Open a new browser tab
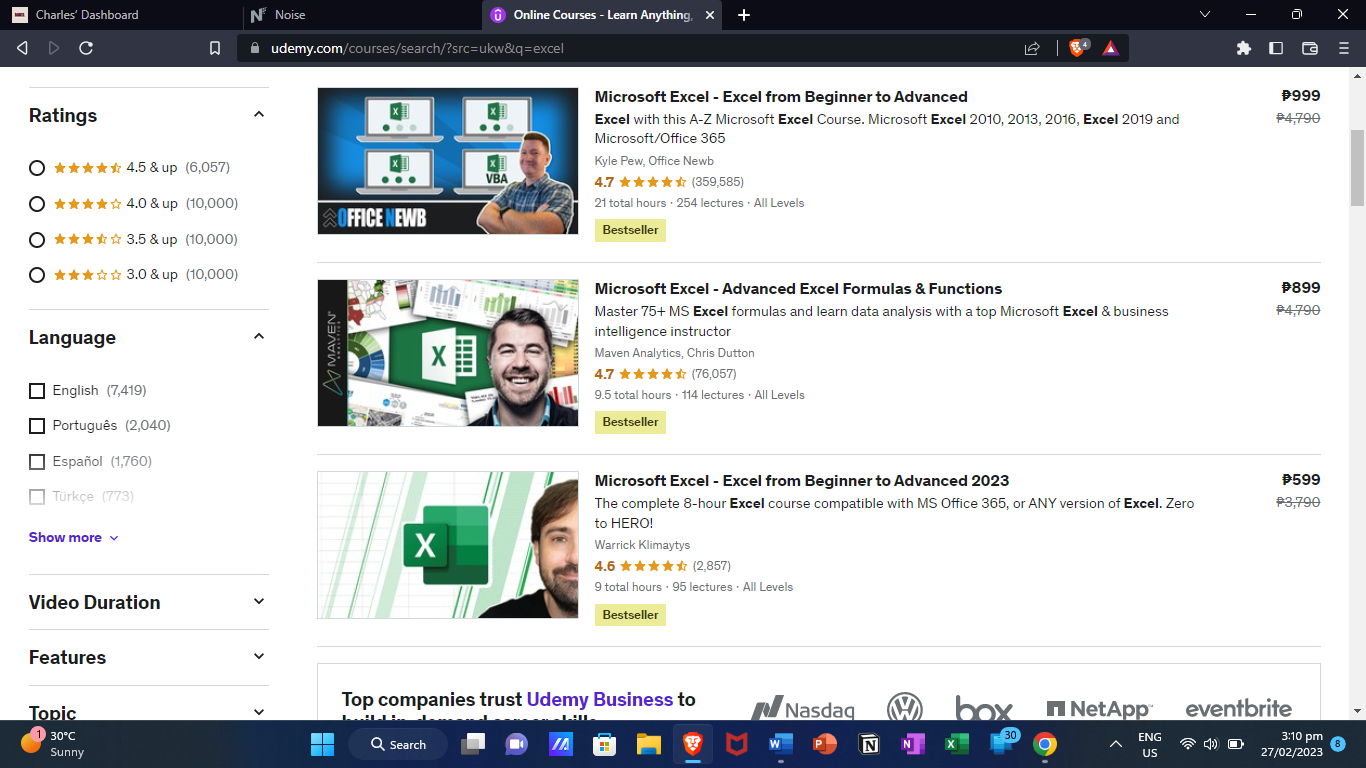The image size is (1366, 768). (x=743, y=15)
